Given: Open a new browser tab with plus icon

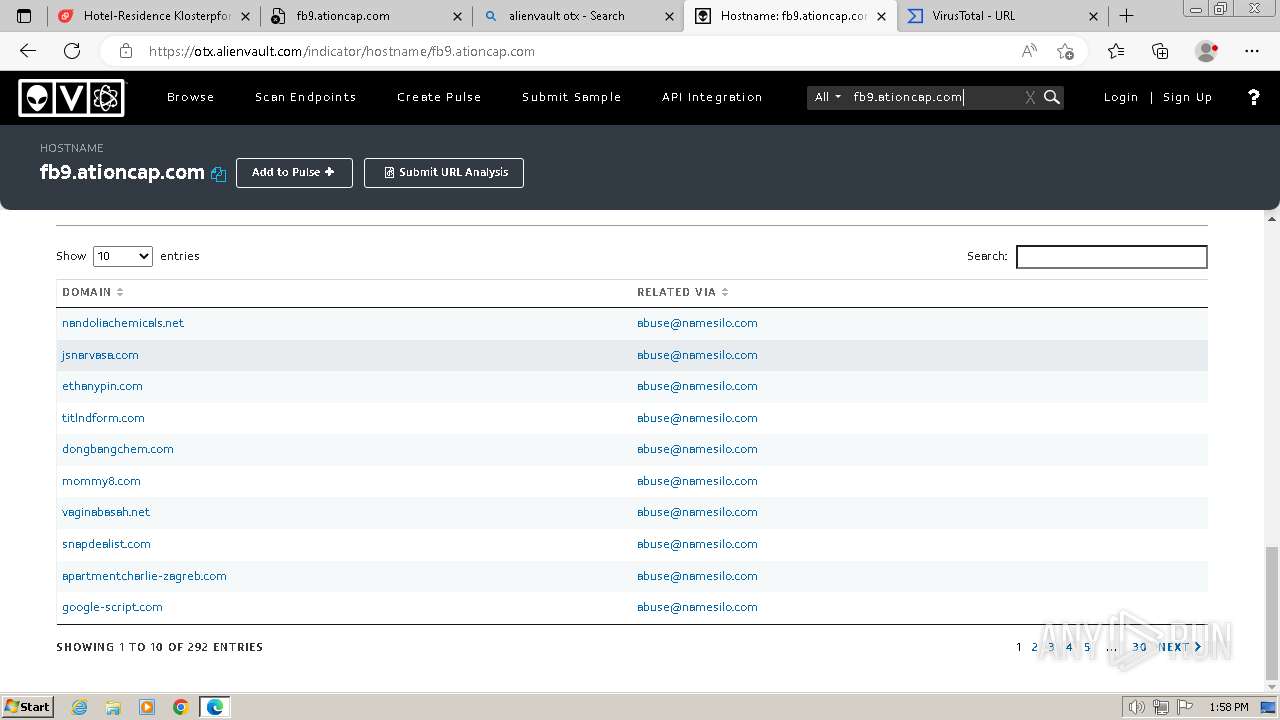Looking at the screenshot, I should point(1126,15).
